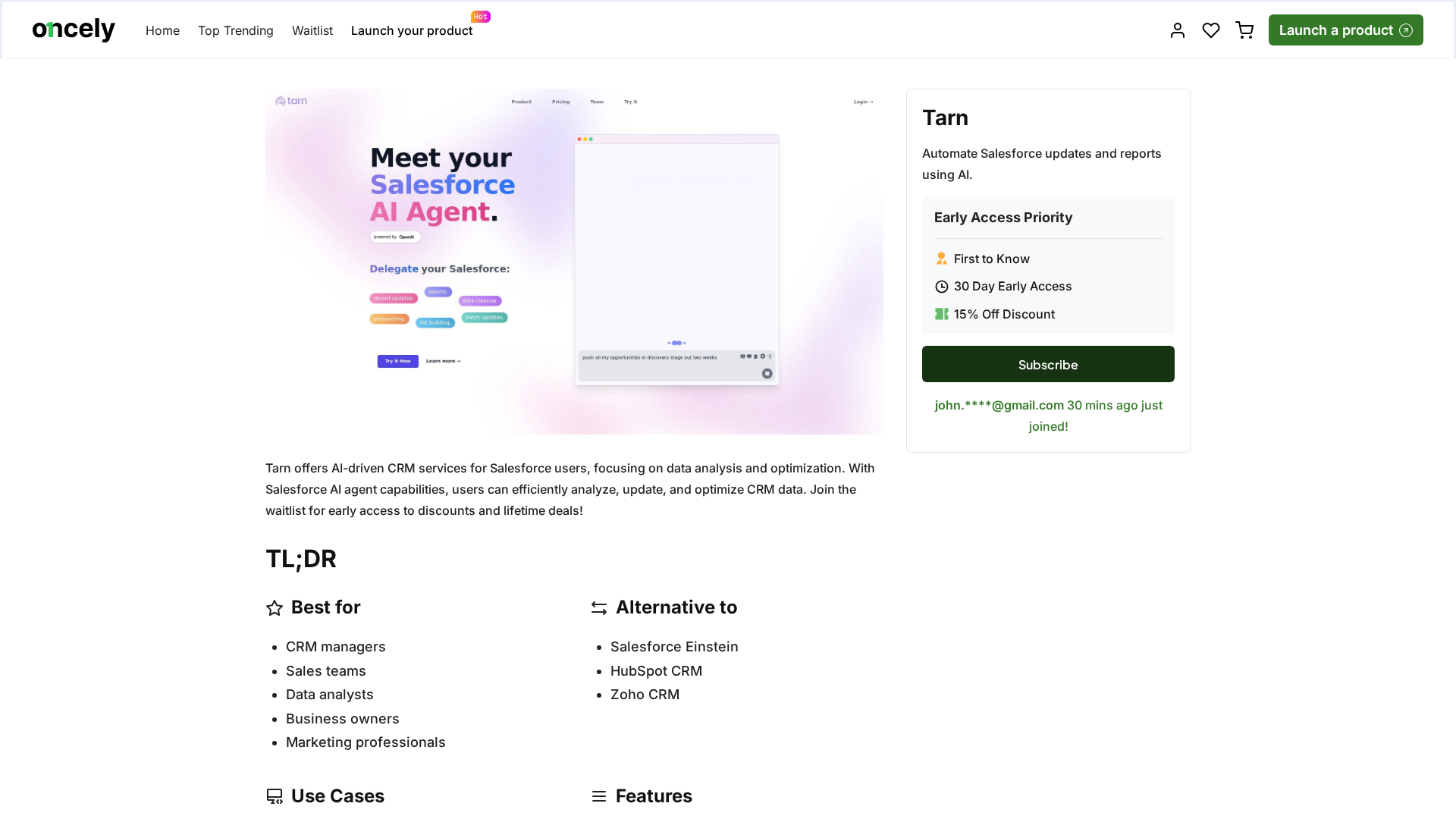1456x819 pixels.
Task: Click the clock icon for 30 Day Early Access
Action: [942, 287]
